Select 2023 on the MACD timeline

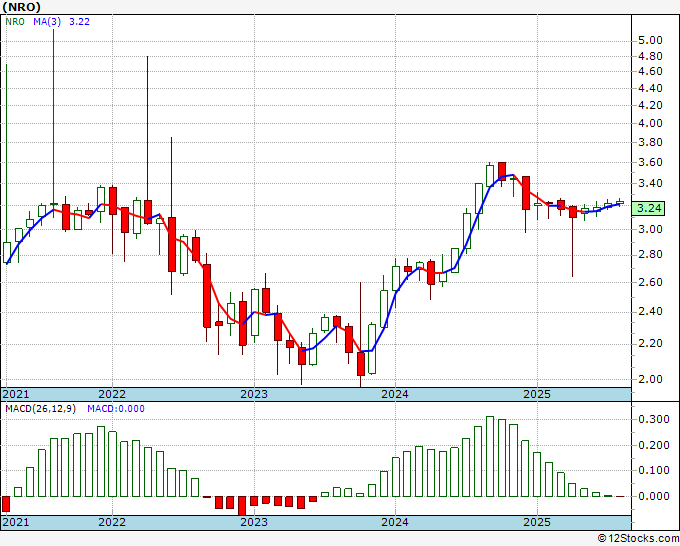pos(254,522)
